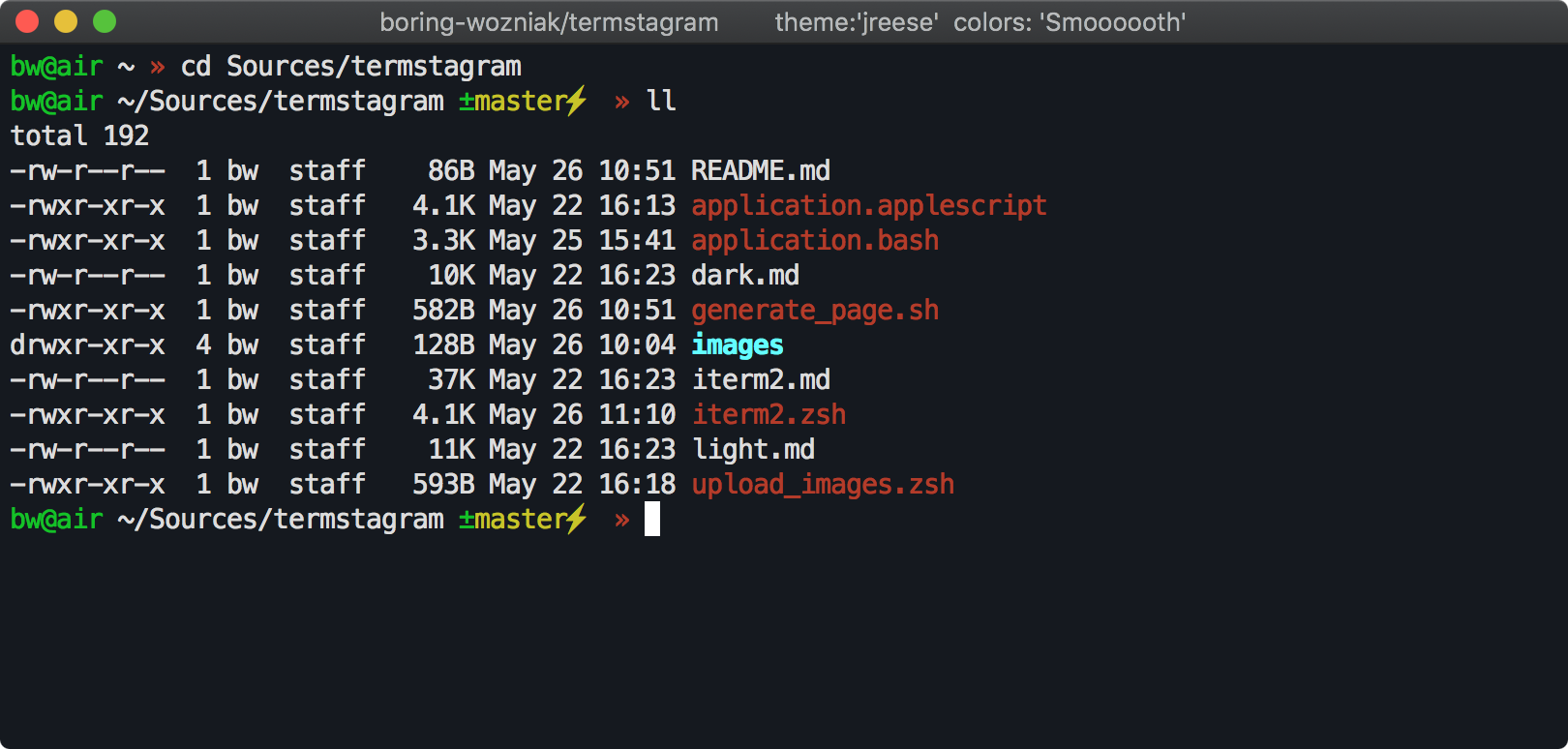This screenshot has height=749, width=1568.
Task: Click the lightning bolt beside the ll command
Action: pyautogui.click(x=577, y=101)
